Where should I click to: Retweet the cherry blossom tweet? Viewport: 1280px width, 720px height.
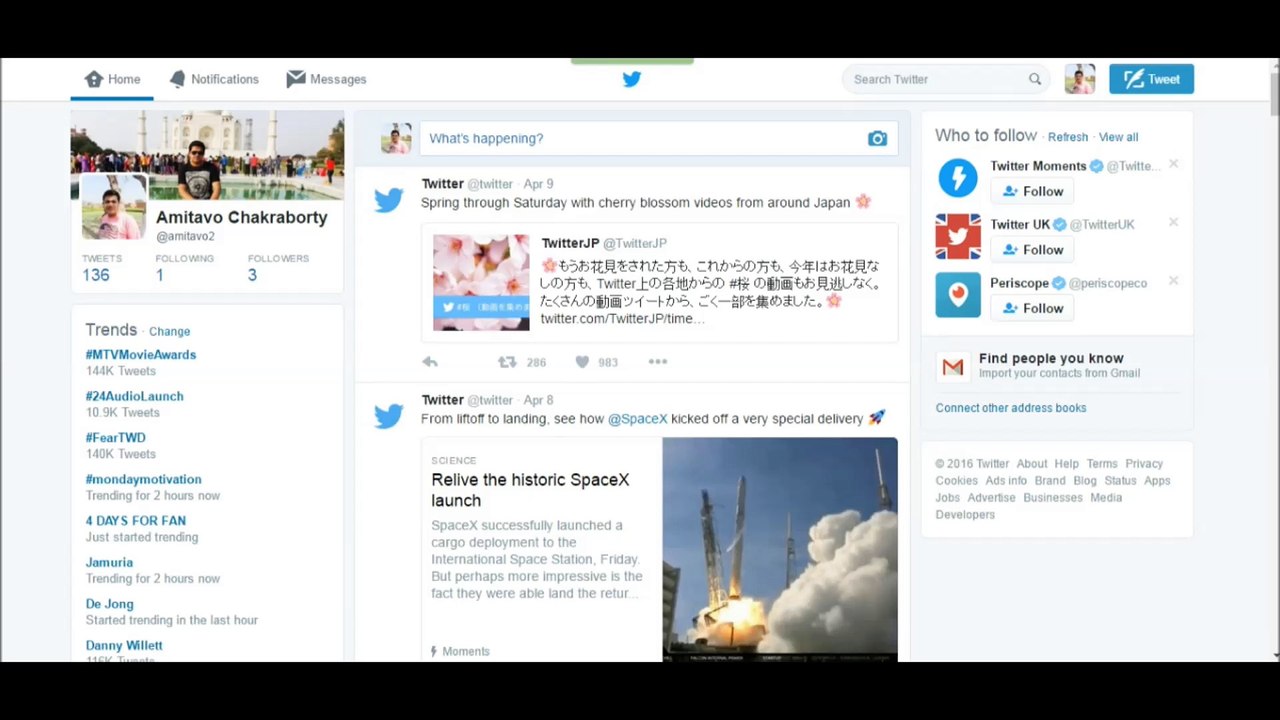pos(507,362)
